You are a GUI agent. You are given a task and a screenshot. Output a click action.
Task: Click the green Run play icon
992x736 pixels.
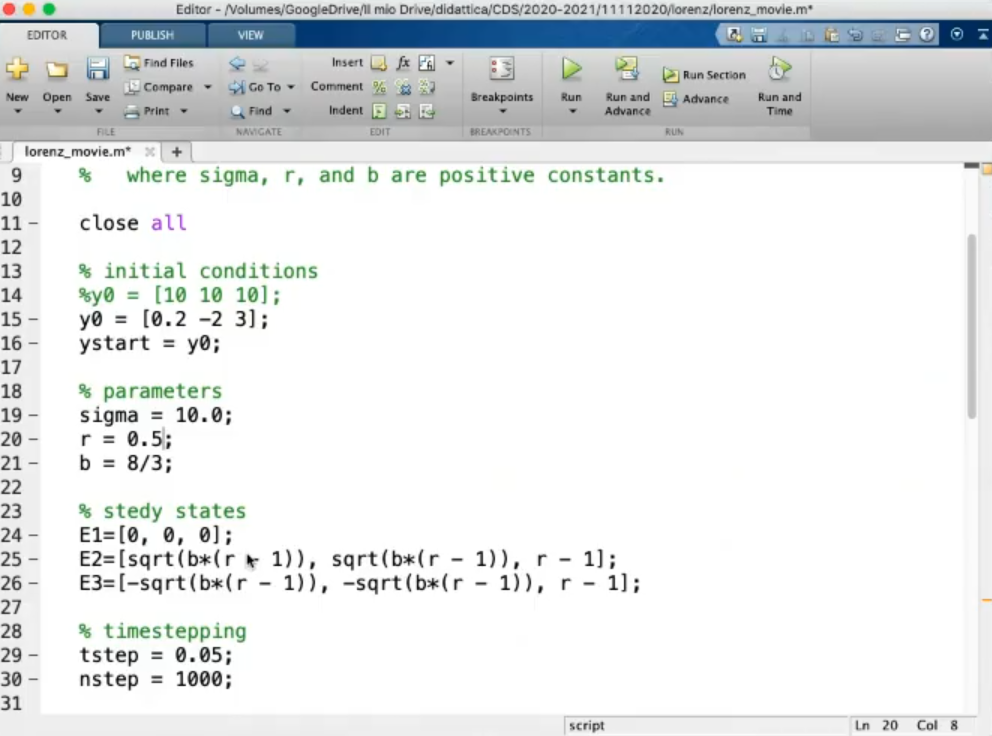point(571,70)
